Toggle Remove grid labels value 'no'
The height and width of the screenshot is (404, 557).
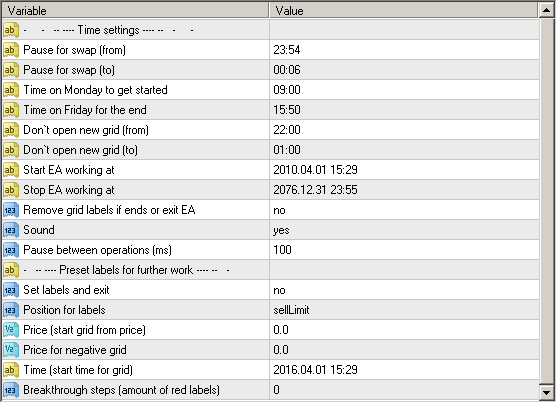404,210
